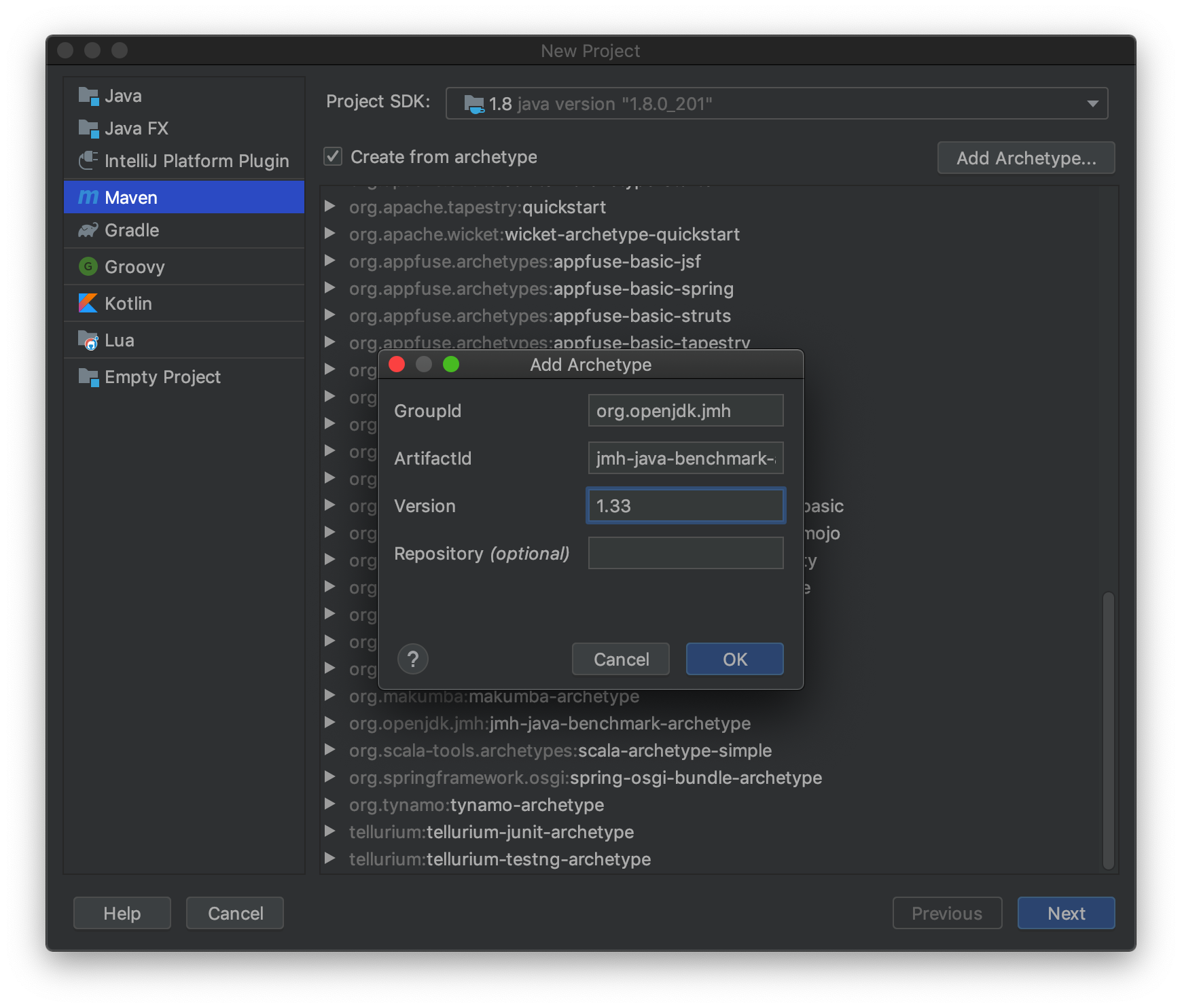
Task: Click the Kotlin logo icon
Action: click(88, 303)
